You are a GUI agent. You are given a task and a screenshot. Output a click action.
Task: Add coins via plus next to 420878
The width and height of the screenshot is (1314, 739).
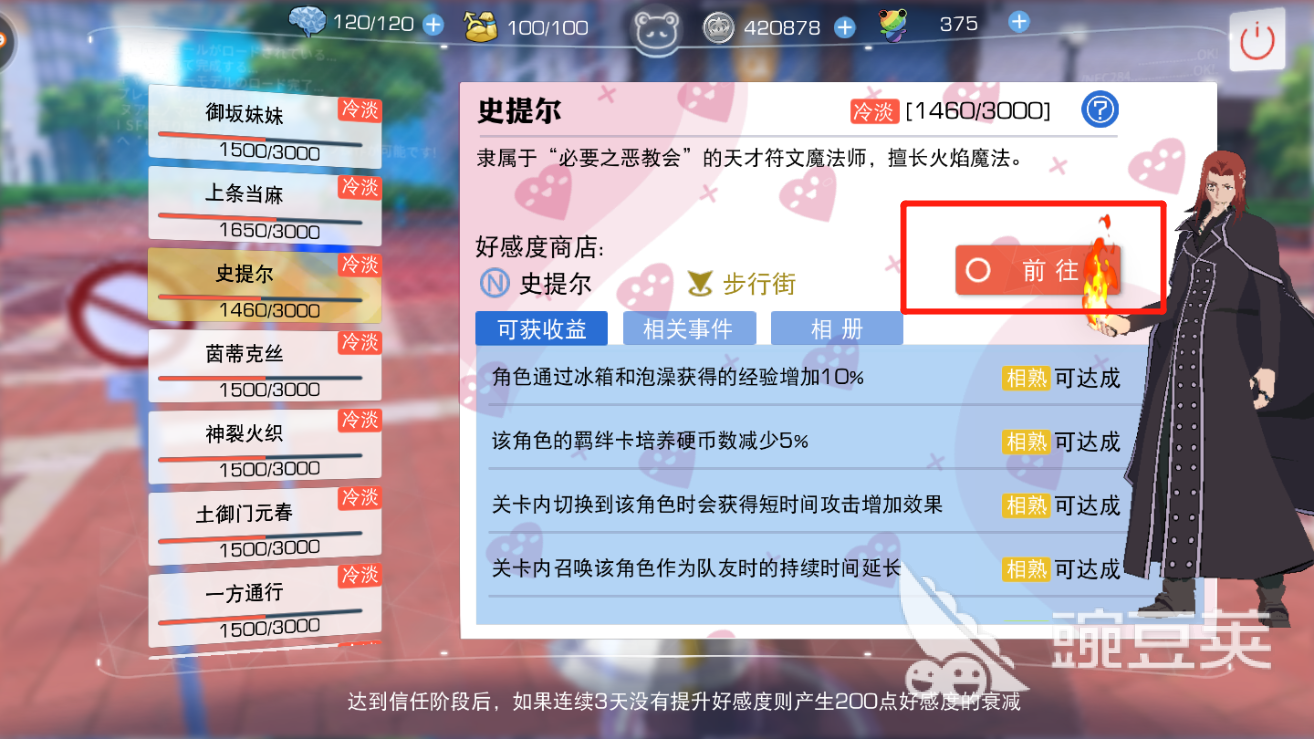tap(845, 27)
